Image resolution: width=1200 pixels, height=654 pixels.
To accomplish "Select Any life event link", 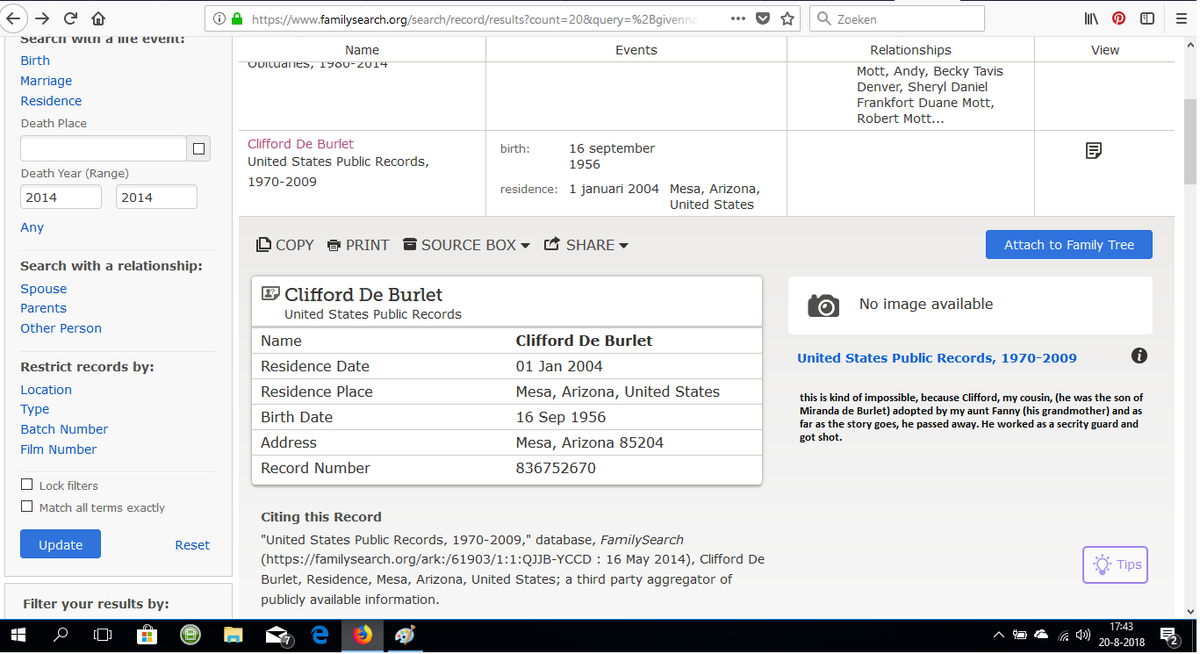I will pyautogui.click(x=32, y=228).
